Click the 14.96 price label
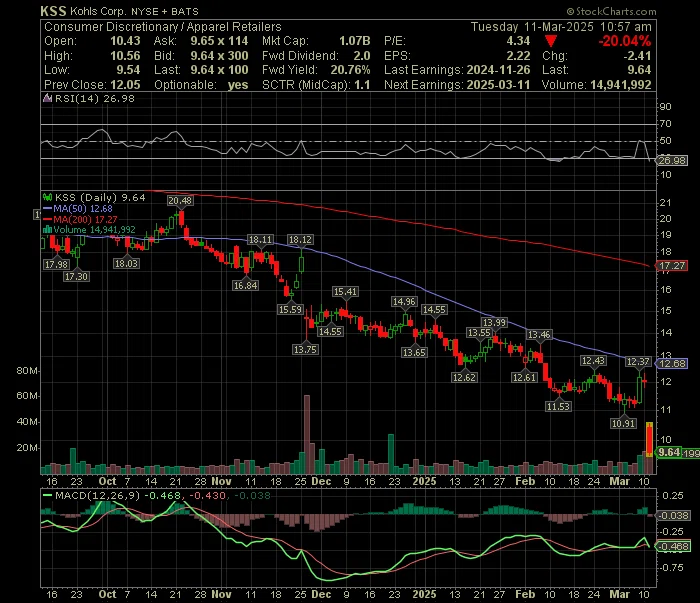This screenshot has width=700, height=603. 404,302
